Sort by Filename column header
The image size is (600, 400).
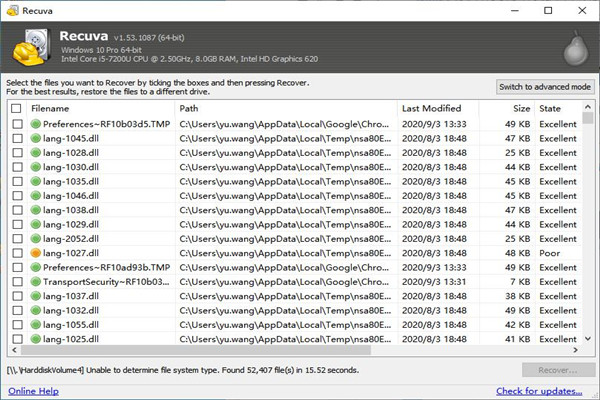click(x=101, y=109)
